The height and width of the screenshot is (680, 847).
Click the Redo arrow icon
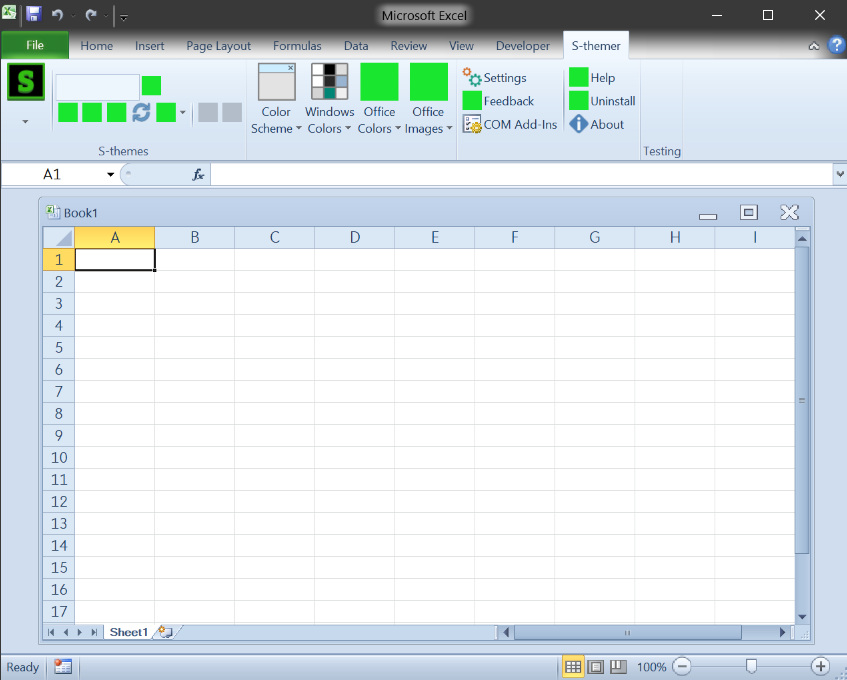click(91, 15)
